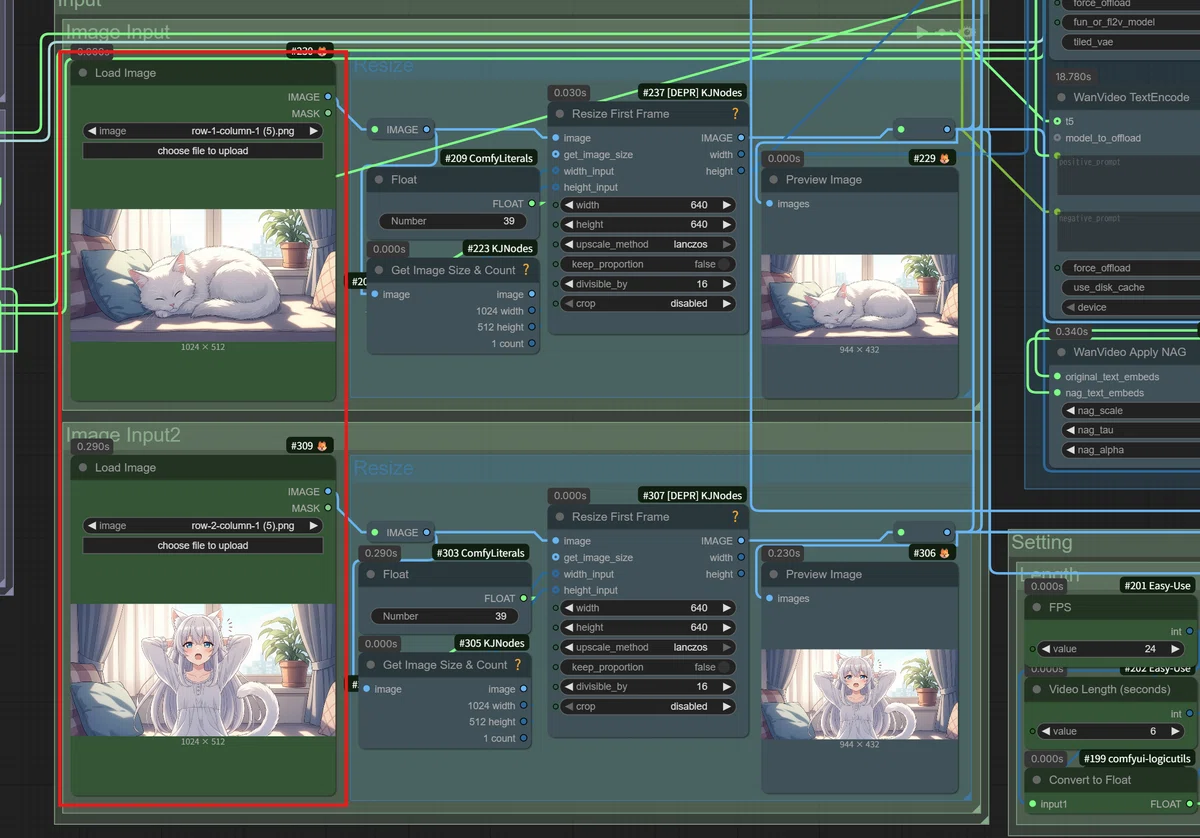
Task: Open help for Get Image Size & Count #223
Action: coord(526,270)
